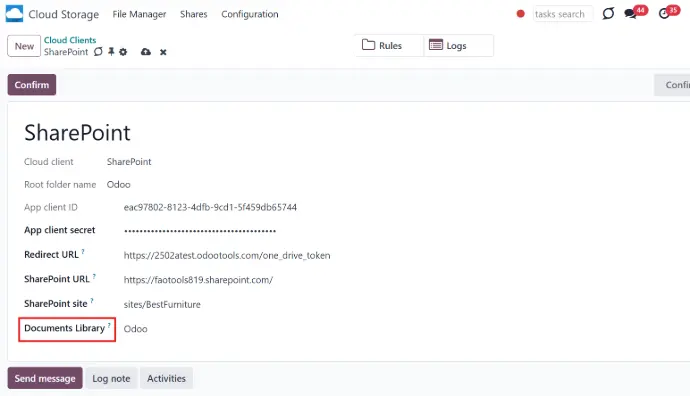
Task: Click the App client ID value
Action: click(210, 207)
